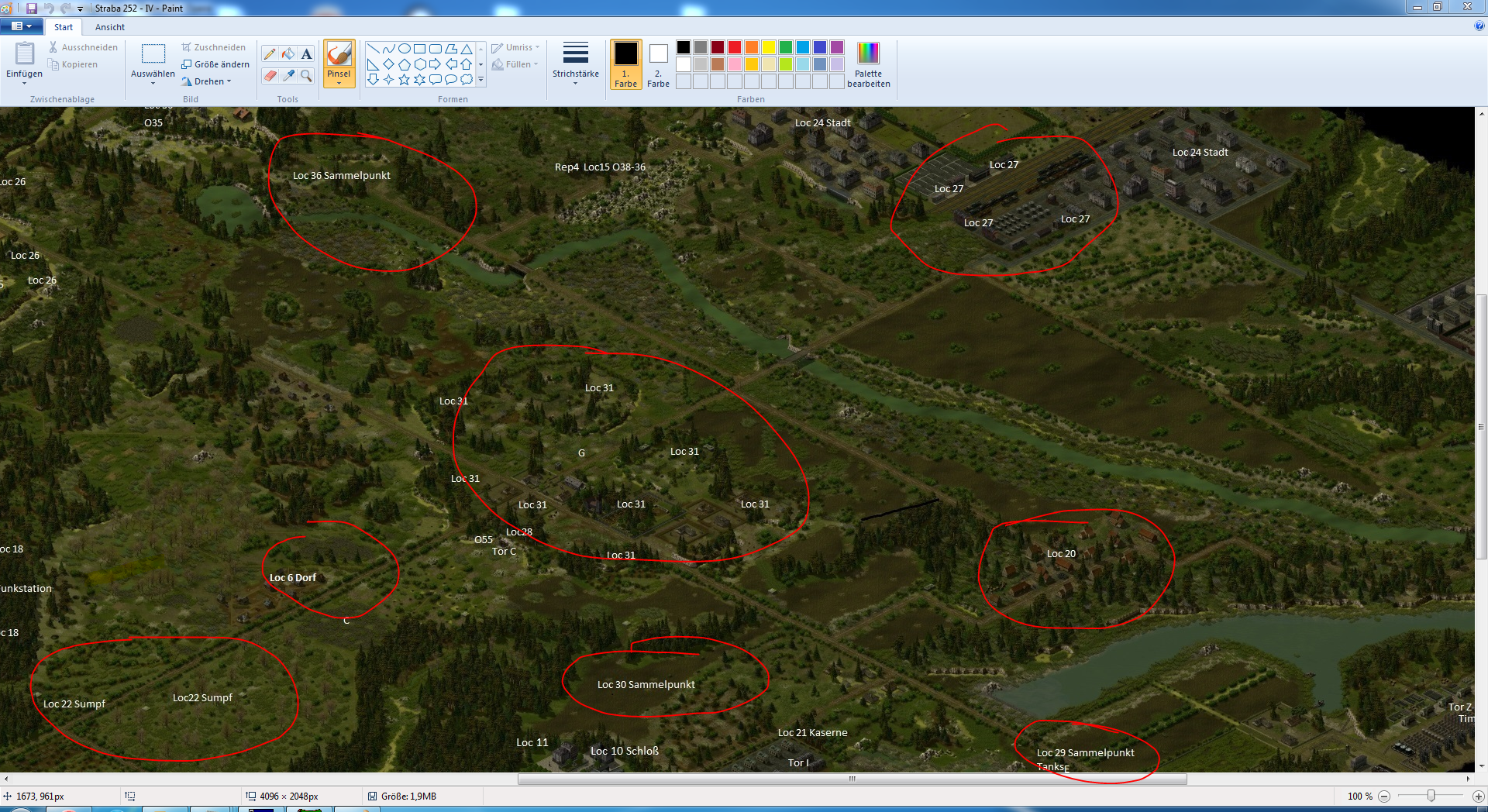Choose the Cloud callout shape
The image size is (1488, 812).
(466, 79)
